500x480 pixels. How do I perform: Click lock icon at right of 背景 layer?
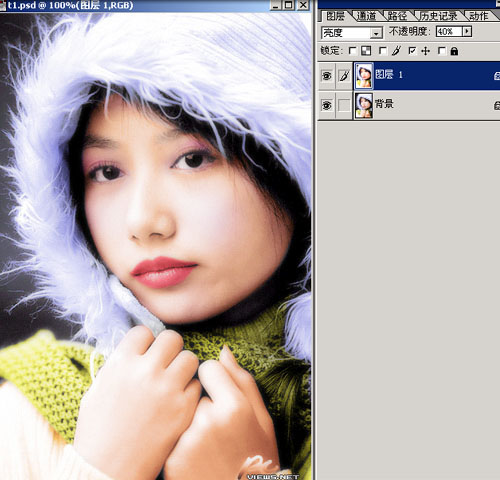click(x=497, y=106)
